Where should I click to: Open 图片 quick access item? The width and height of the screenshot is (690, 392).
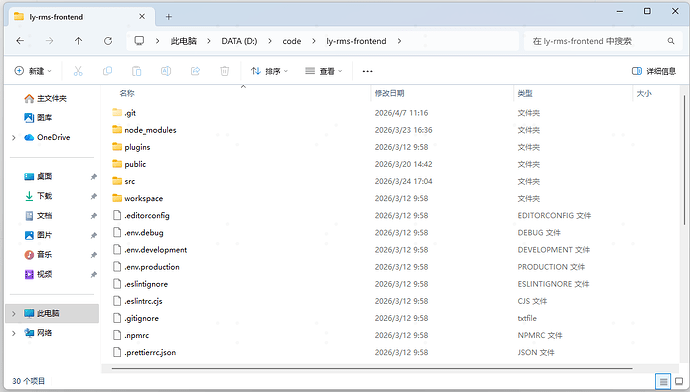pos(38,235)
